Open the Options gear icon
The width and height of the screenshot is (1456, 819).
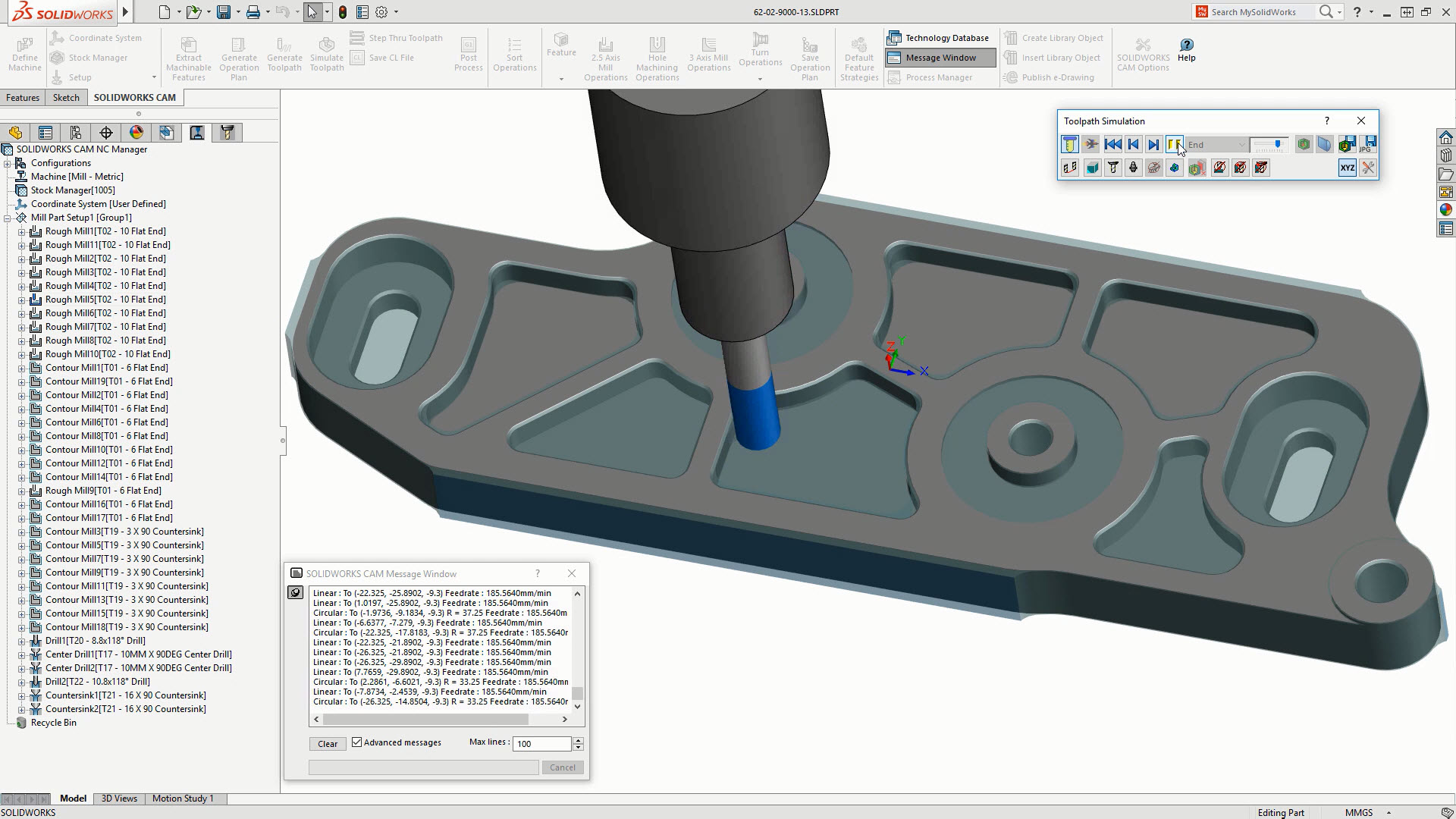[381, 12]
